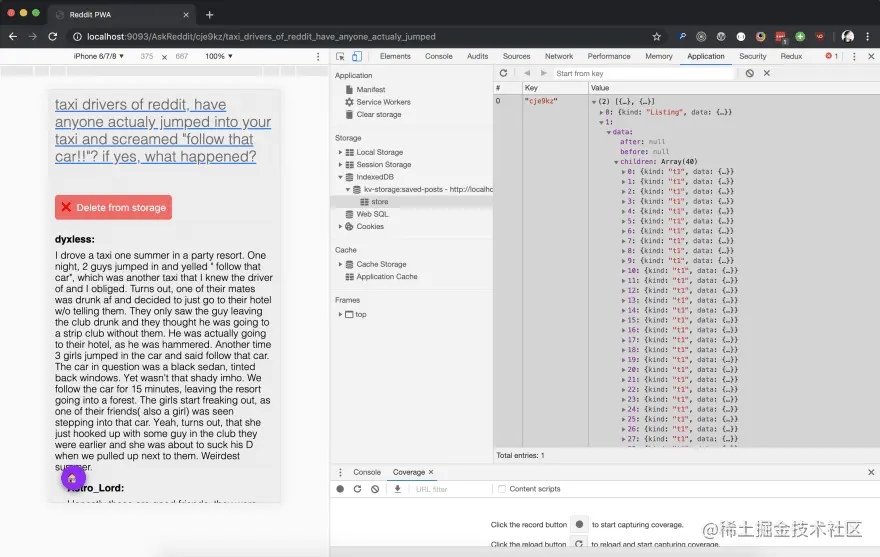Select the Coverage drawer tab
880x557 pixels.
tap(409, 472)
